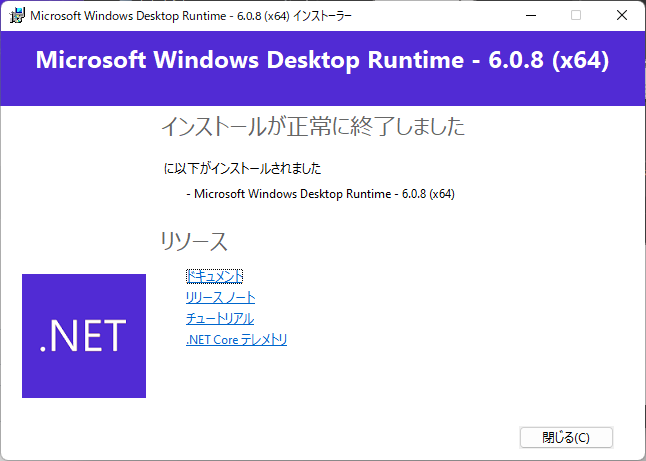Minimize the installer window
Screen dimensions: 646x461
pos(529,16)
